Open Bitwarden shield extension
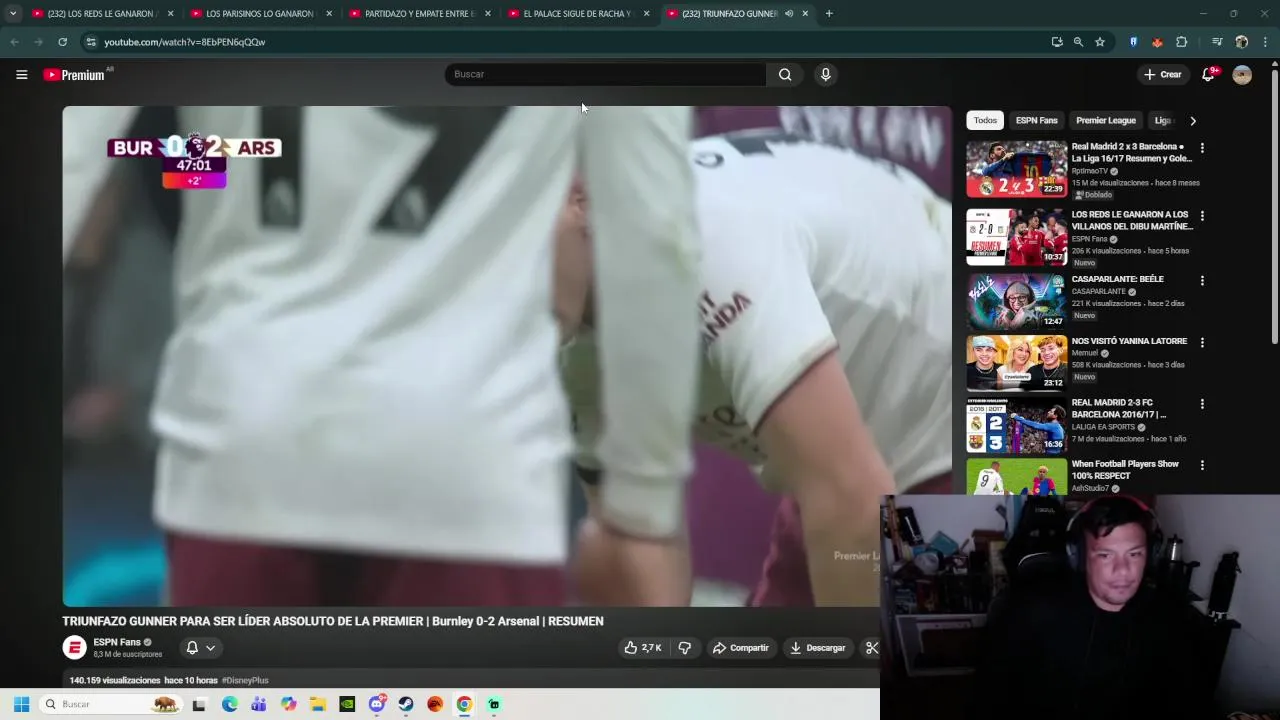Screen dimensions: 1280x720 1133,42
